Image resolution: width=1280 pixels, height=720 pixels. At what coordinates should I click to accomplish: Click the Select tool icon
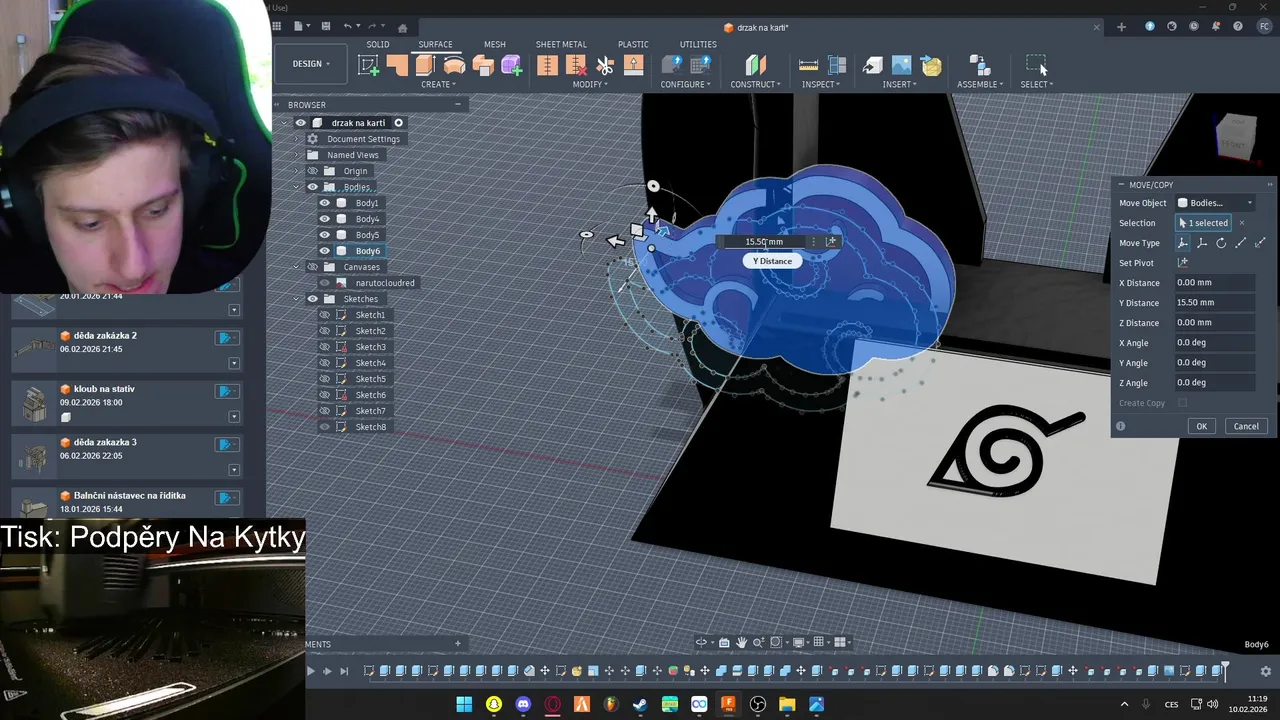(x=1037, y=65)
